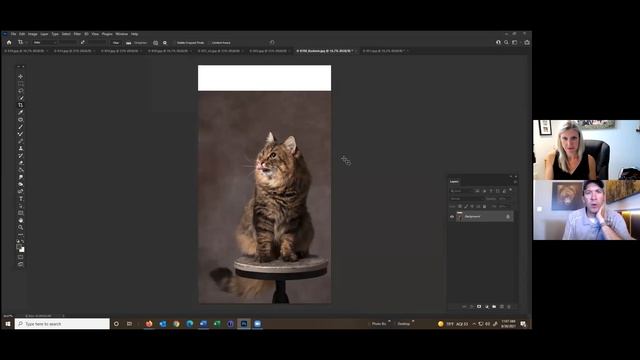Select the Eyedropper tool
640x360 pixels.
[20, 112]
